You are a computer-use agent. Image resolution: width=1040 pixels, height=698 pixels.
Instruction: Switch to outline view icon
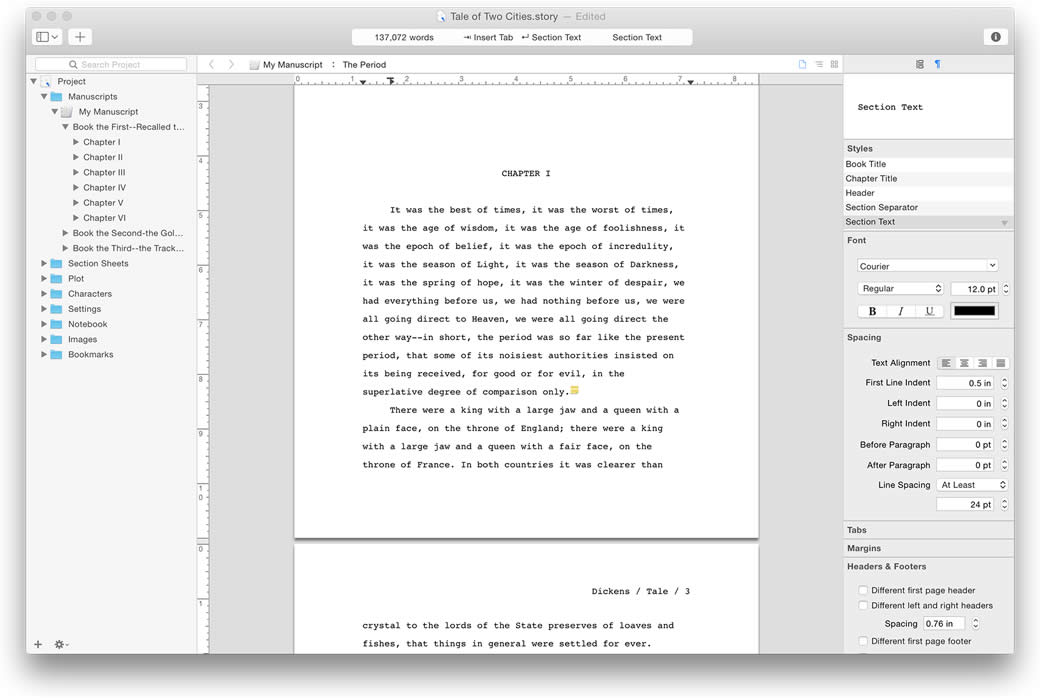point(819,64)
